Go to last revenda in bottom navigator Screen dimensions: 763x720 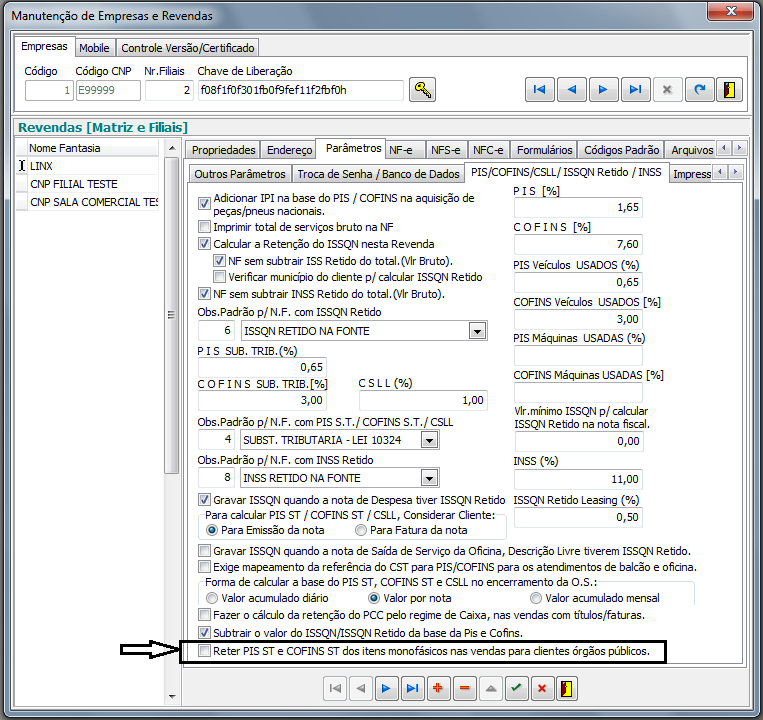click(412, 688)
